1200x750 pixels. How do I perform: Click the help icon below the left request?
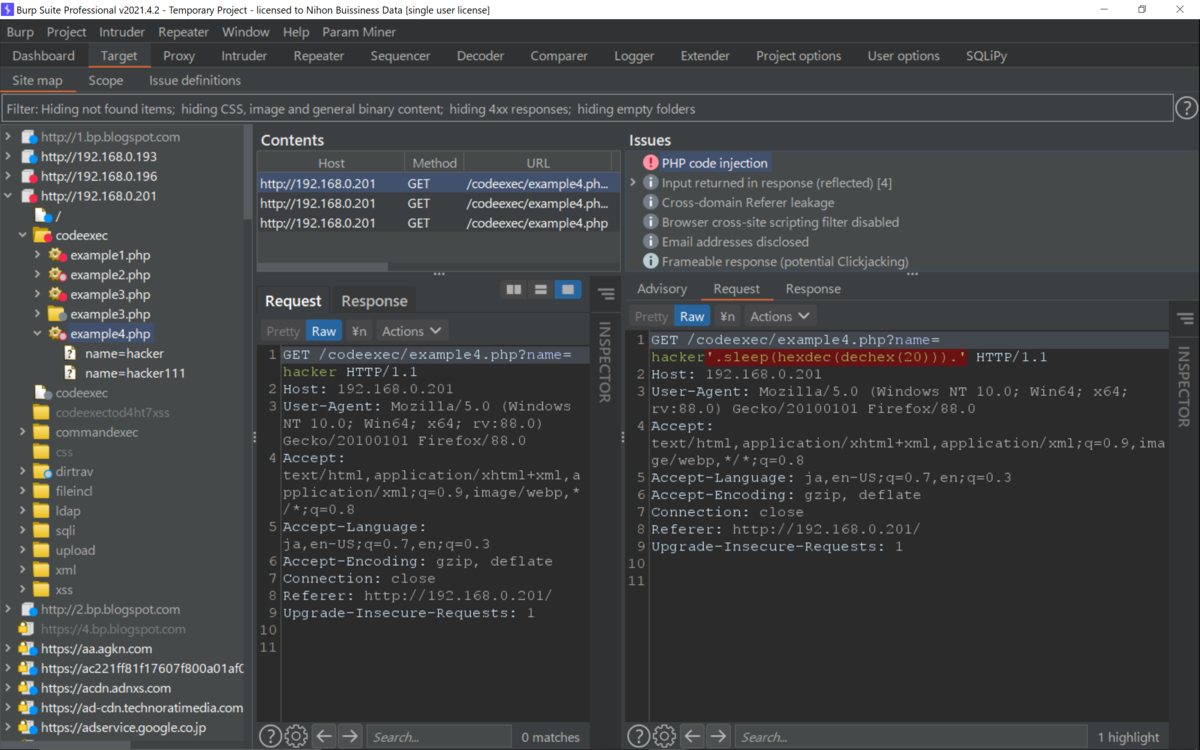(x=270, y=737)
